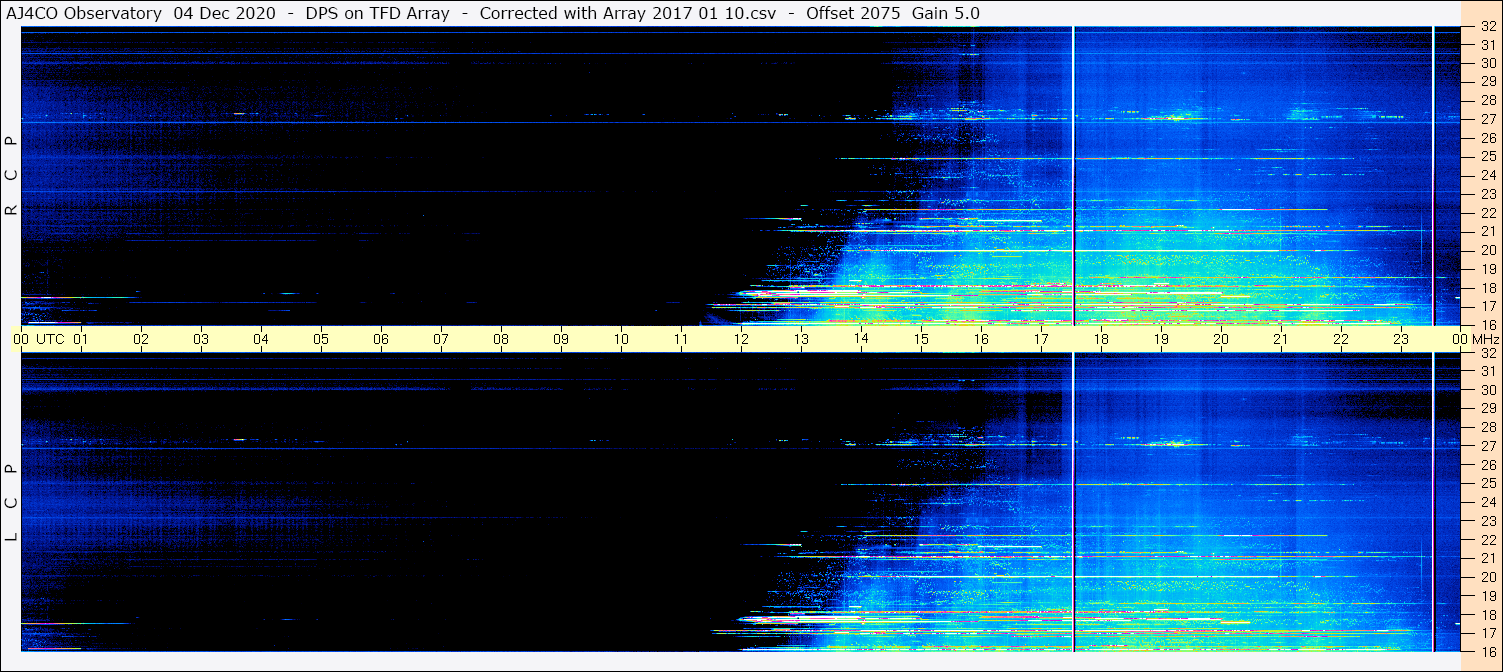
Task: Select the 04 Dec 2020 date in header
Action: pos(220,13)
